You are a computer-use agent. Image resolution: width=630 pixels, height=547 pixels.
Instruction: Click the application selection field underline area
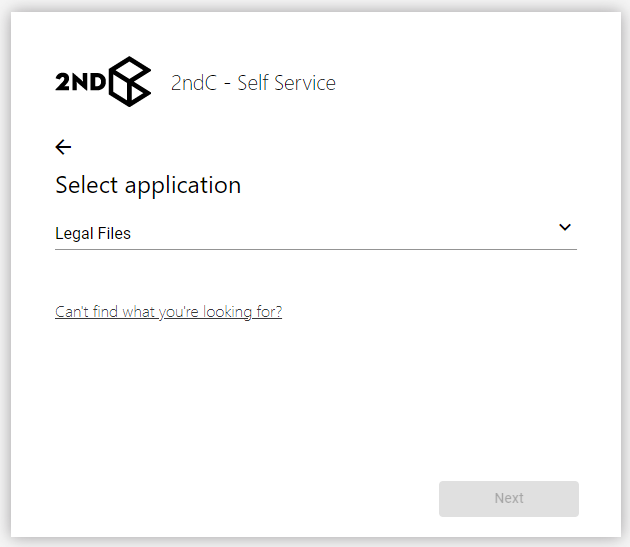[315, 246]
